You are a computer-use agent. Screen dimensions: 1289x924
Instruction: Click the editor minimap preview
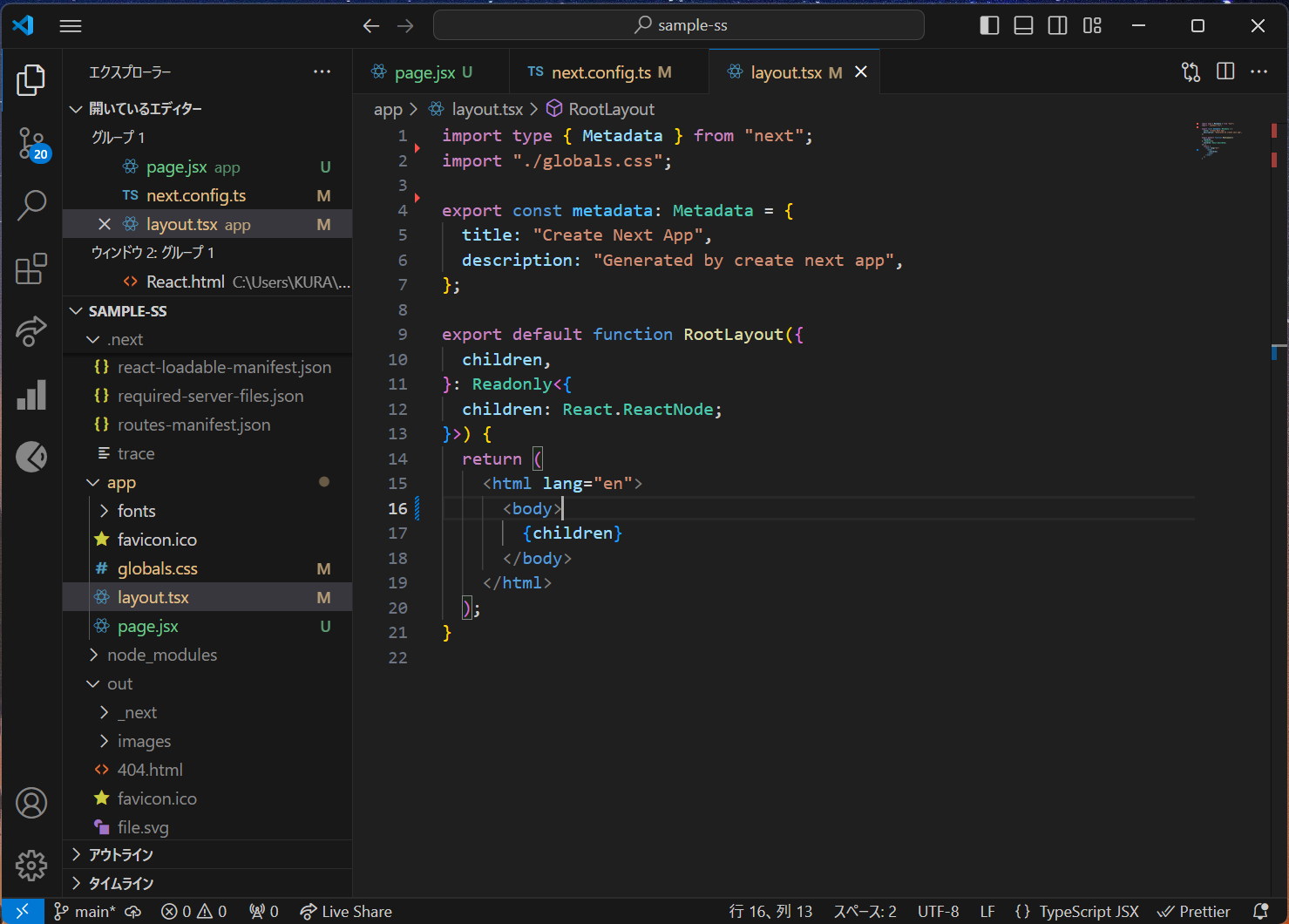1220,139
